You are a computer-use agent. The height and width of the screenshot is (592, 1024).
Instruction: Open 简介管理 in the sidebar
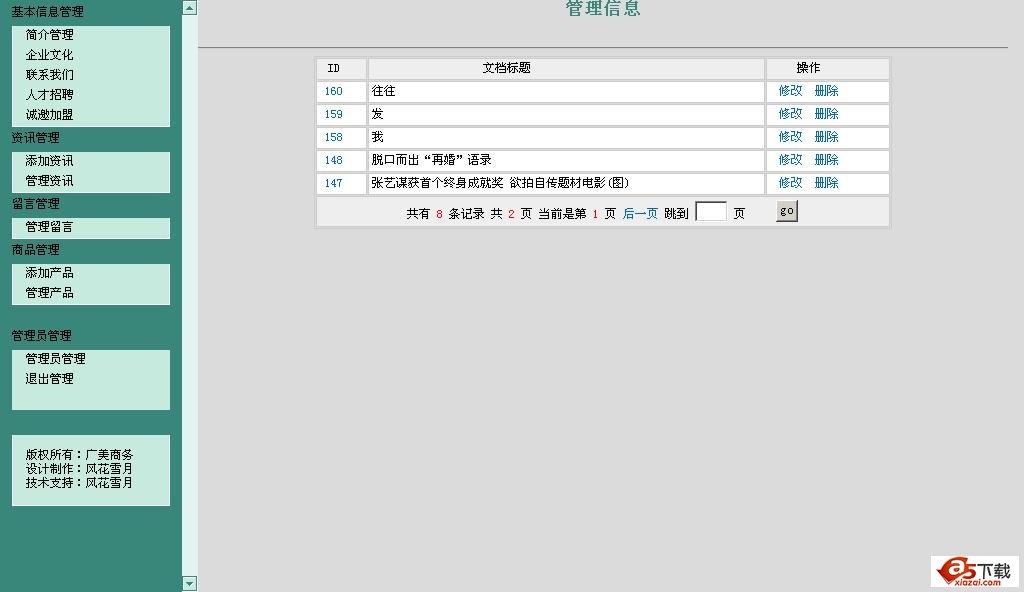48,34
